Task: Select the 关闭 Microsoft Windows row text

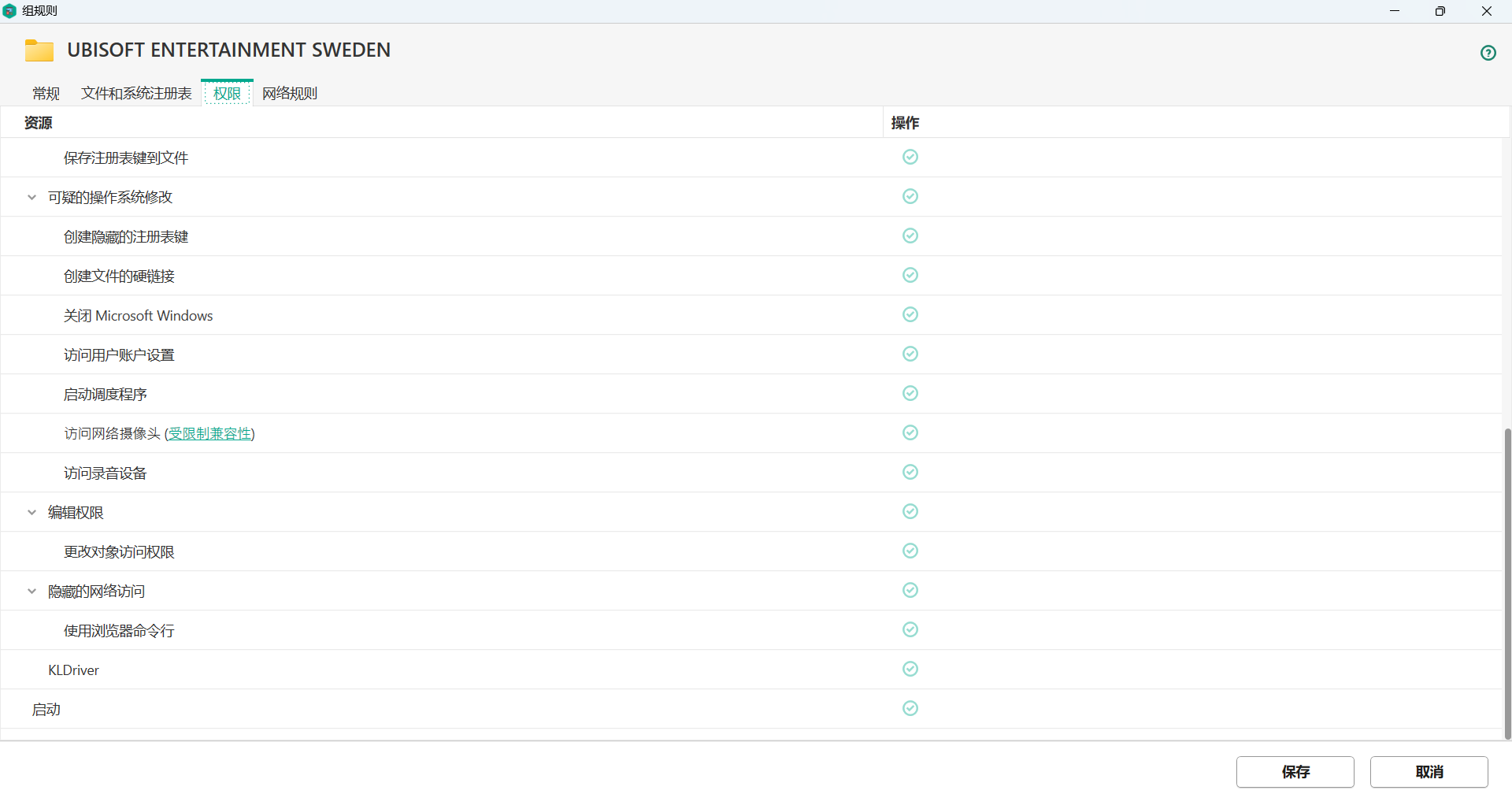Action: (139, 316)
